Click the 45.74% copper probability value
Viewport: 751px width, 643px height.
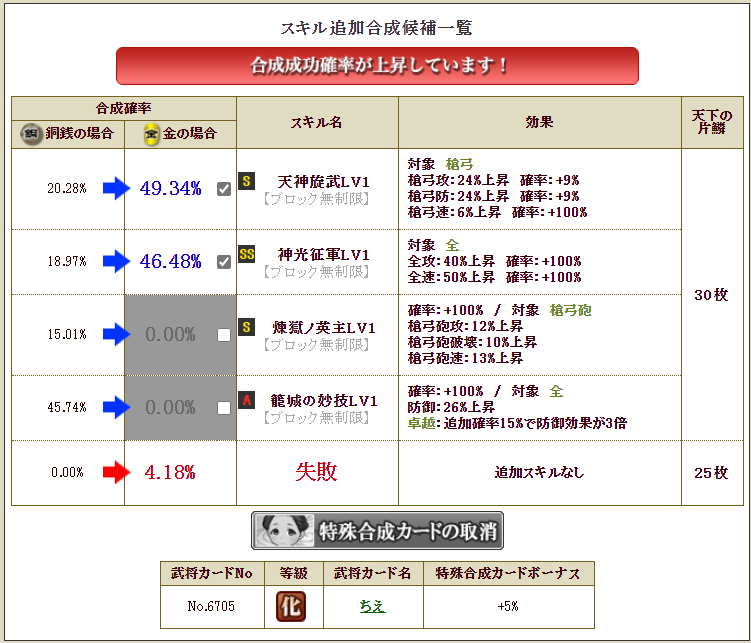coord(67,407)
